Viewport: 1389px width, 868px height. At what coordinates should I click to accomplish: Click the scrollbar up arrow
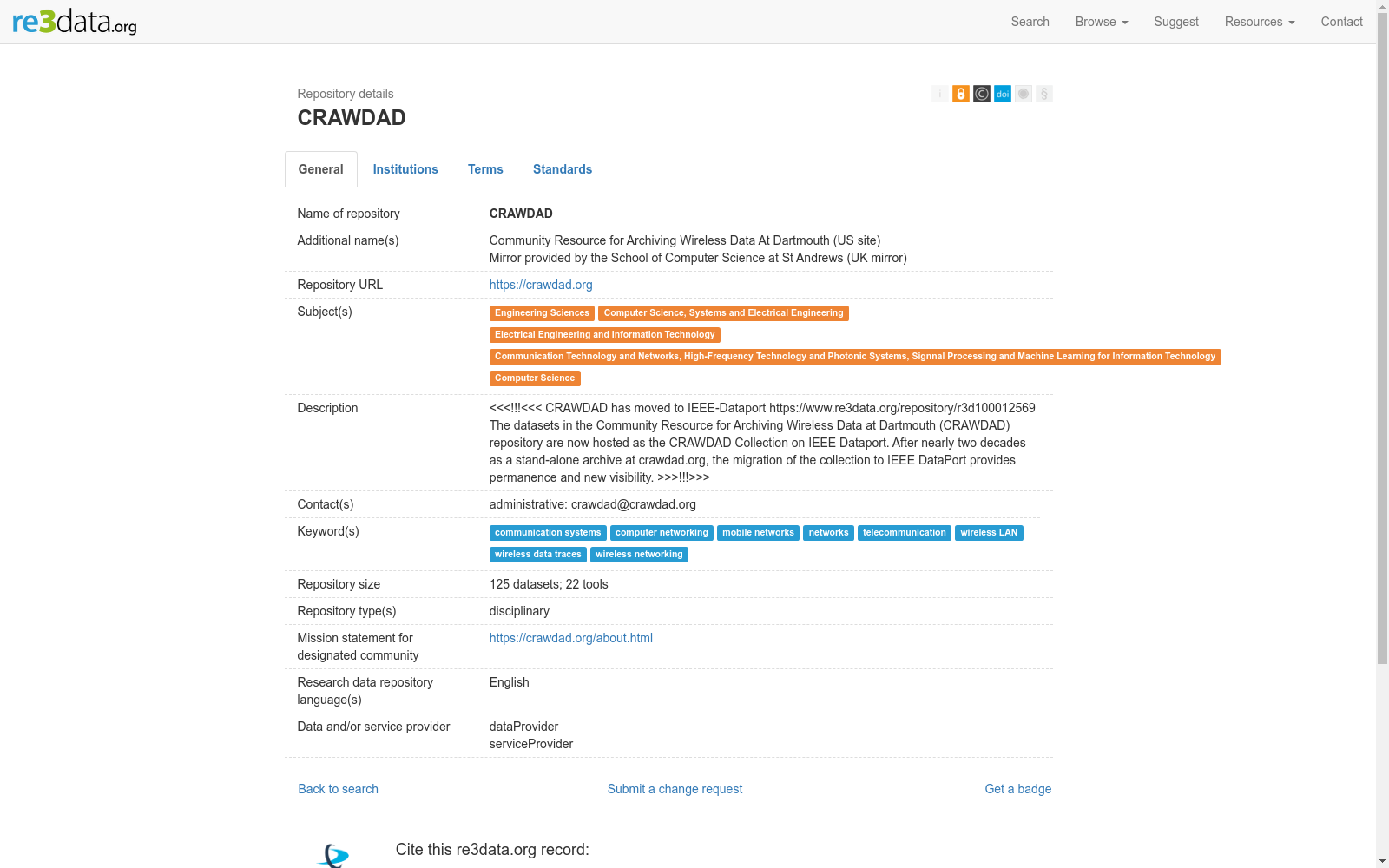[1382, 6]
